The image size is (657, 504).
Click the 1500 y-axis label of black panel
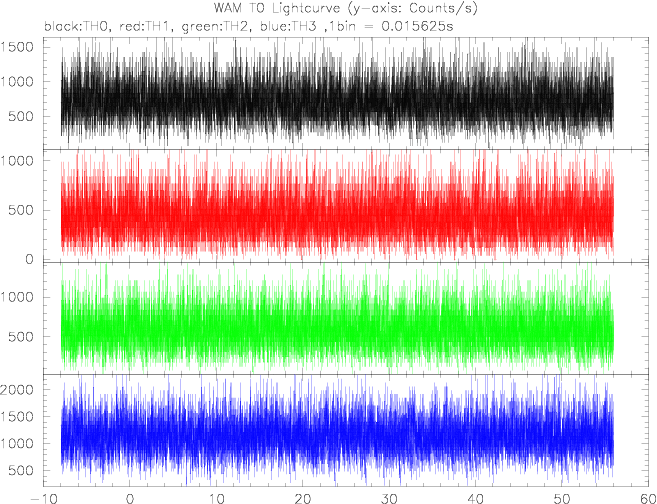tap(17, 47)
